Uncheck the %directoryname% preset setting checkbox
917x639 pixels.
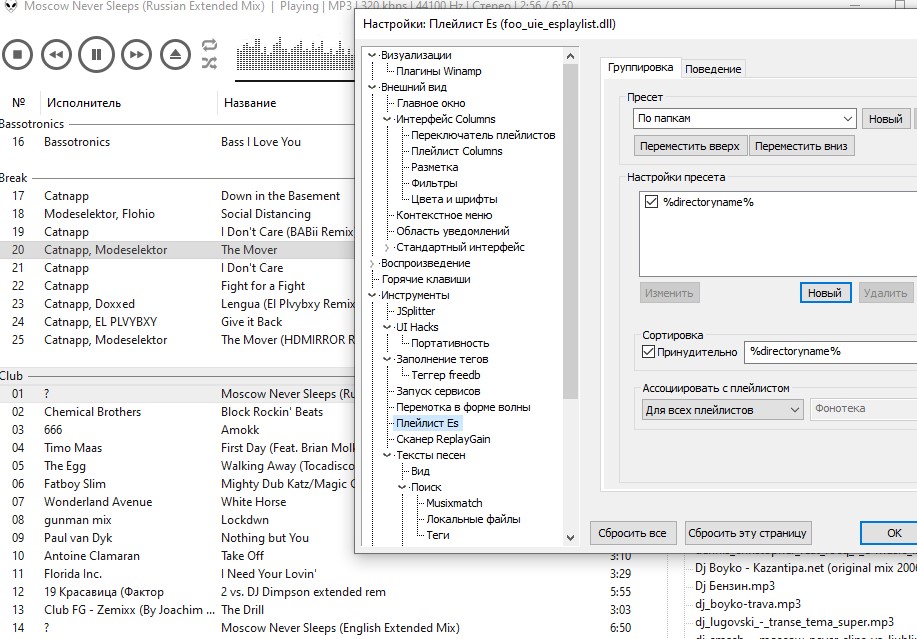point(653,202)
